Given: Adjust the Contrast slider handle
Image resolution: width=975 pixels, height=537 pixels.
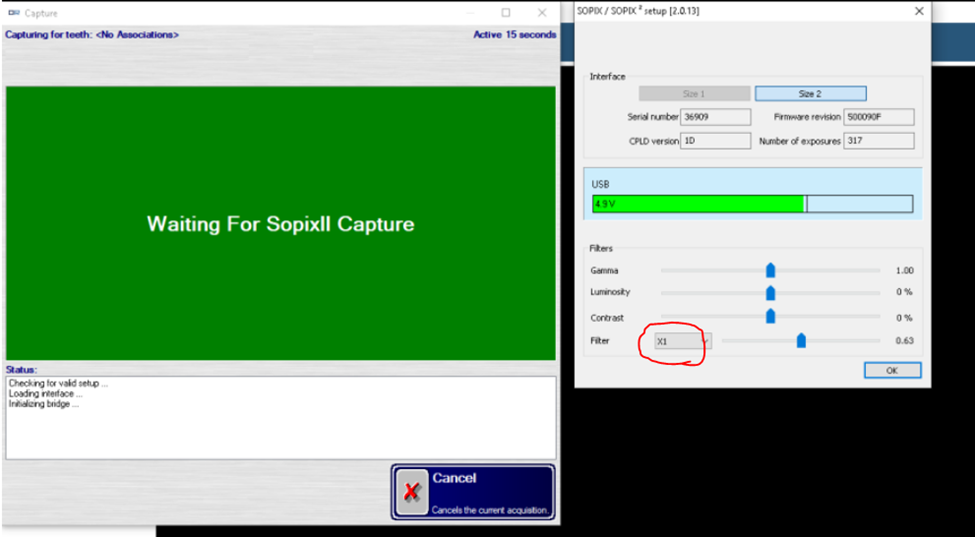Looking at the screenshot, I should (770, 316).
